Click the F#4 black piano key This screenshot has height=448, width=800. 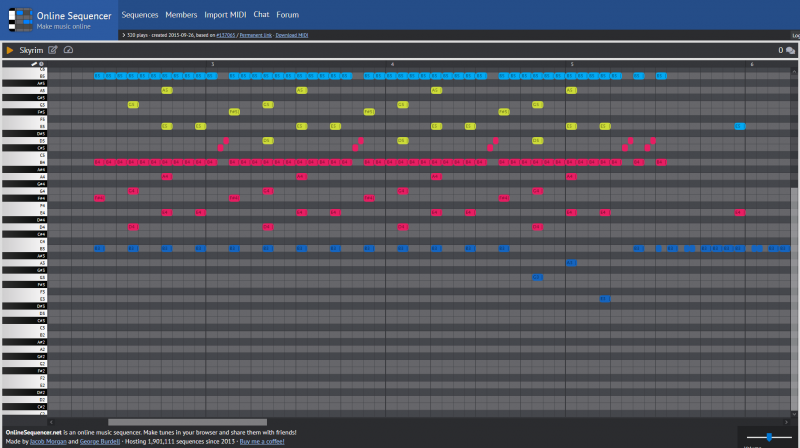(x=24, y=198)
